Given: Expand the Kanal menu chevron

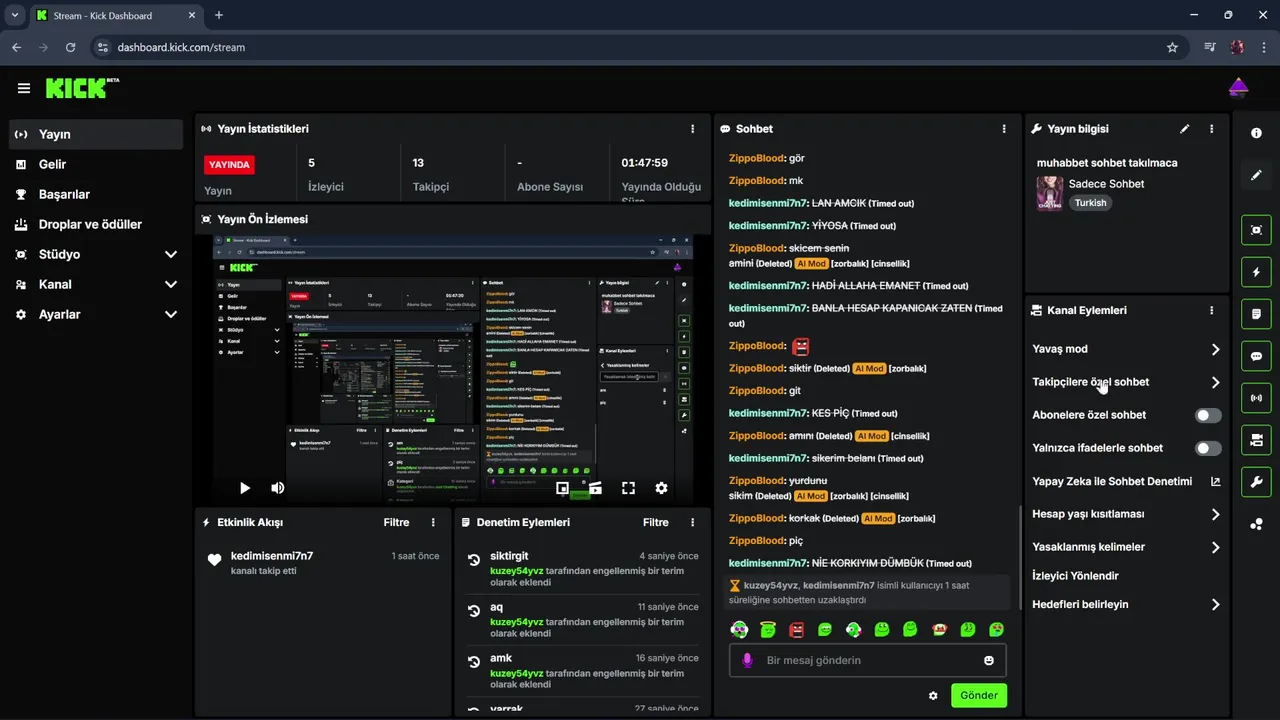Looking at the screenshot, I should pyautogui.click(x=170, y=284).
